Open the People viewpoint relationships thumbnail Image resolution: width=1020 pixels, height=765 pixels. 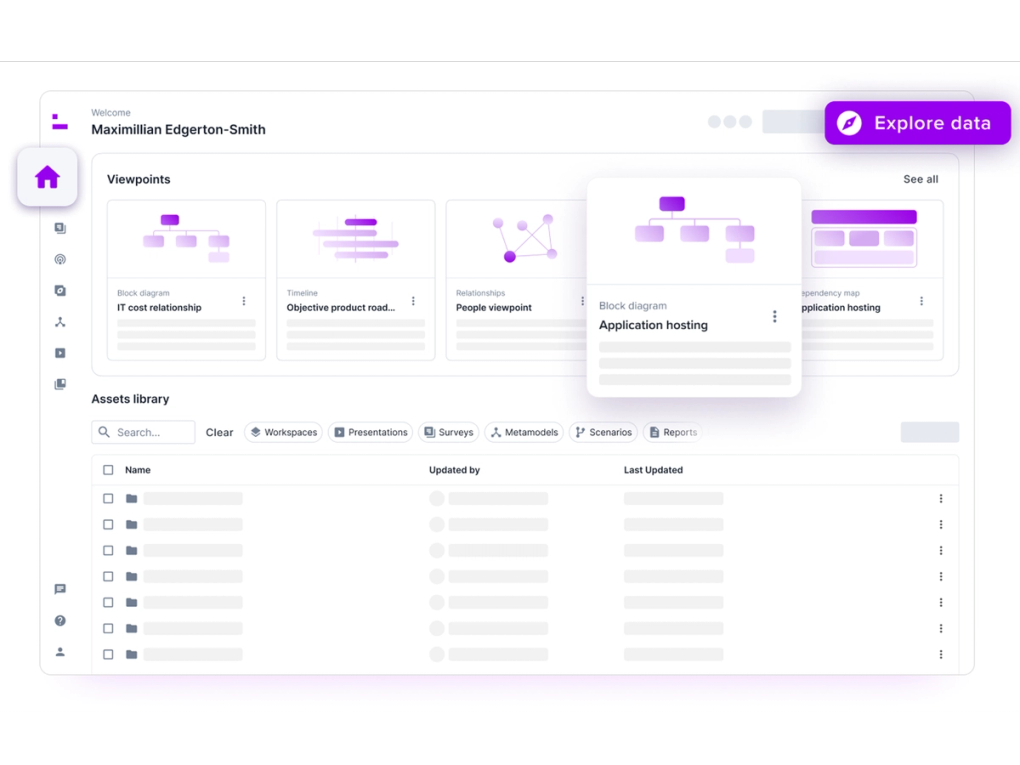pyautogui.click(x=517, y=239)
